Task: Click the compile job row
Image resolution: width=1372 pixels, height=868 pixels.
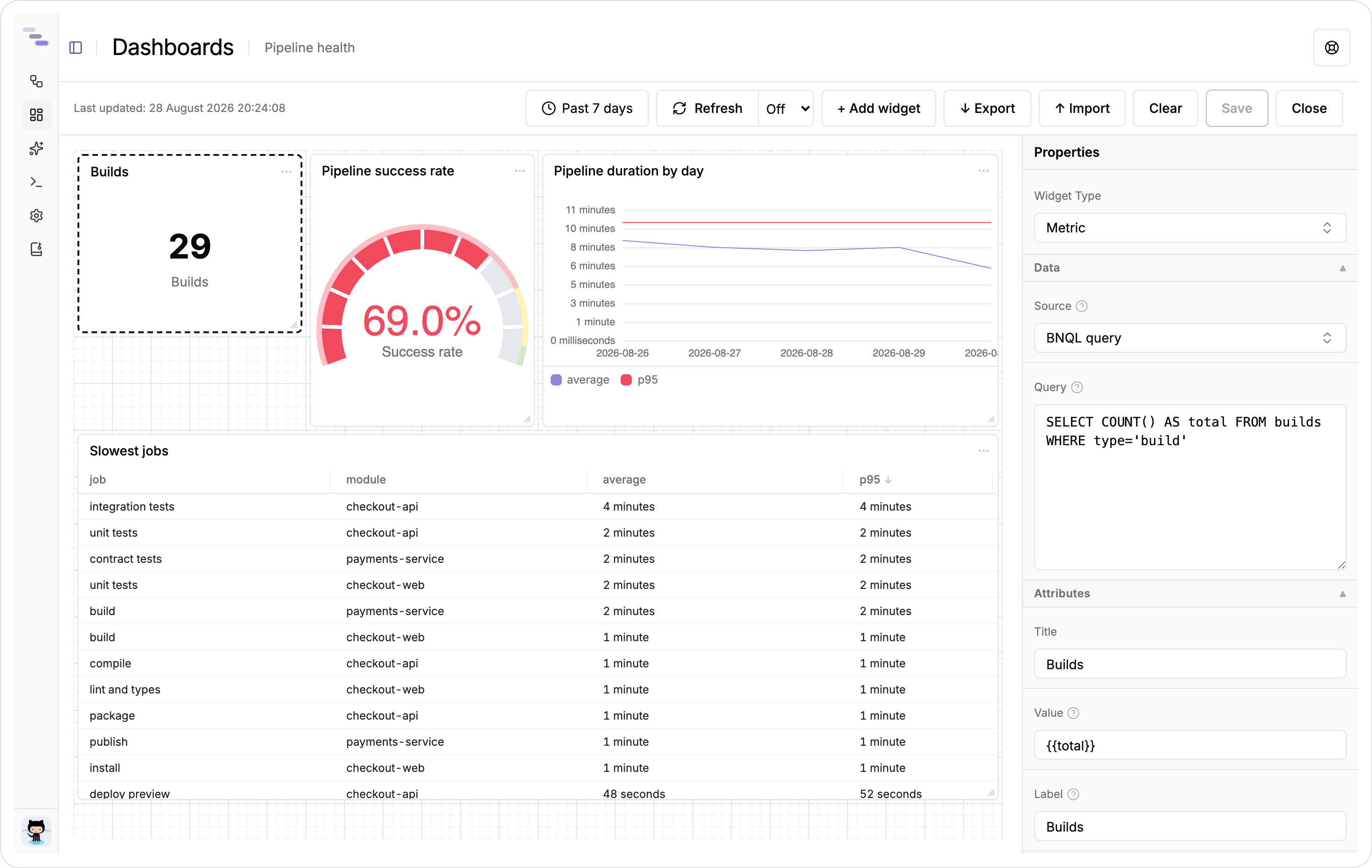Action: (x=538, y=664)
